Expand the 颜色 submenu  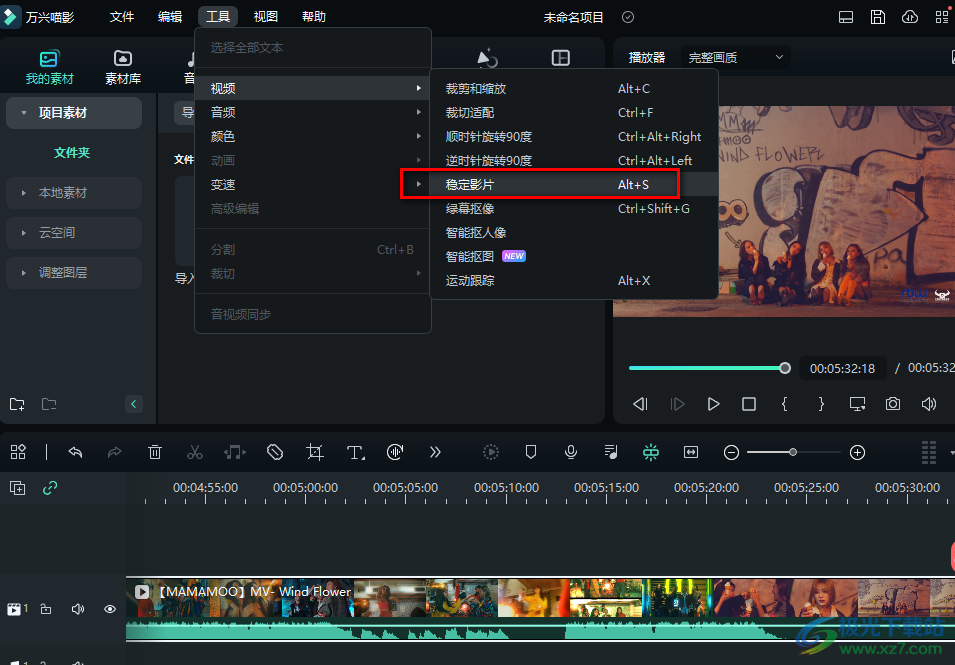tap(313, 136)
